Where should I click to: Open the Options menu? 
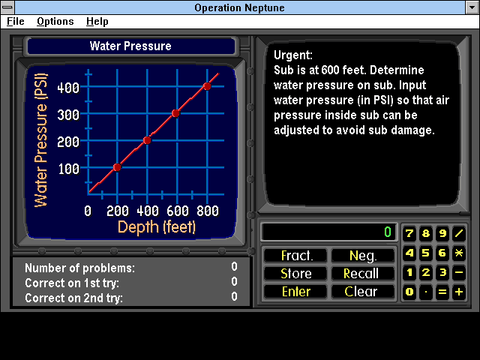(x=55, y=21)
